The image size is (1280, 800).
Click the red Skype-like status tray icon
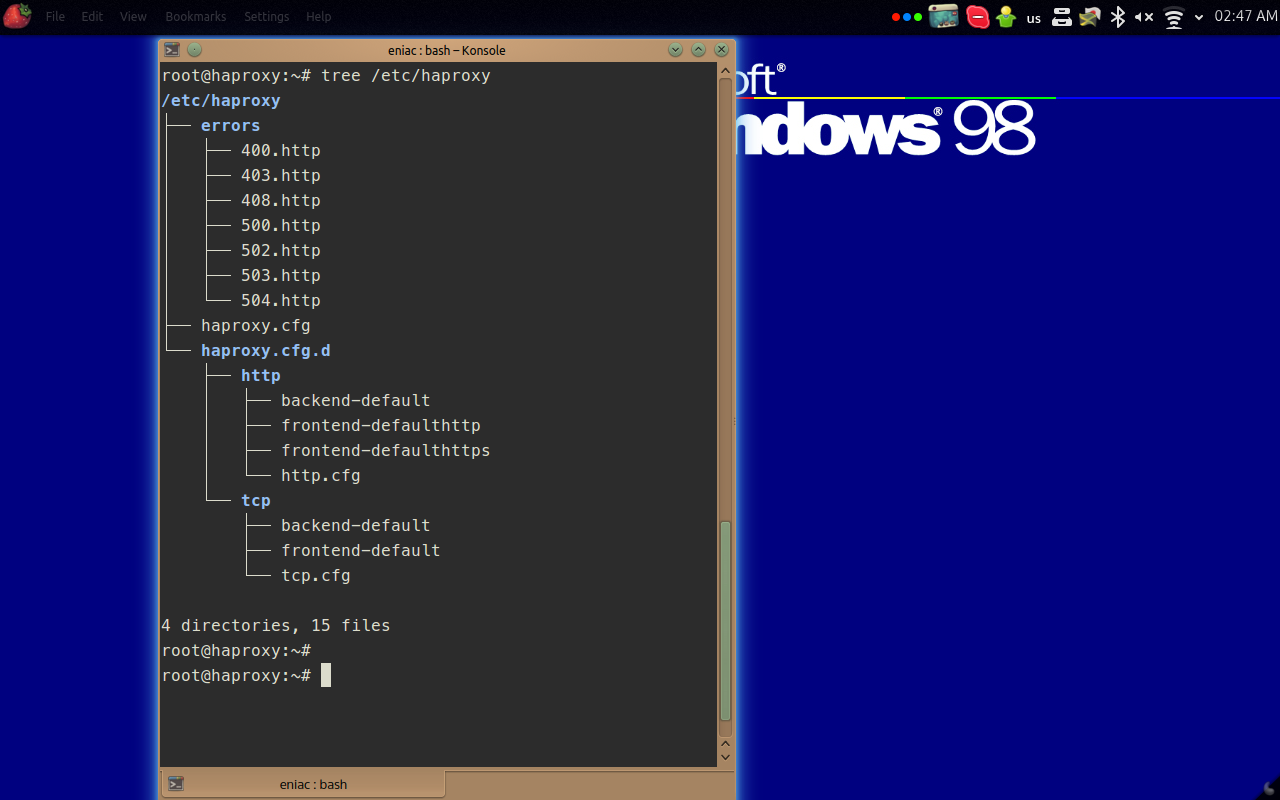(x=978, y=17)
